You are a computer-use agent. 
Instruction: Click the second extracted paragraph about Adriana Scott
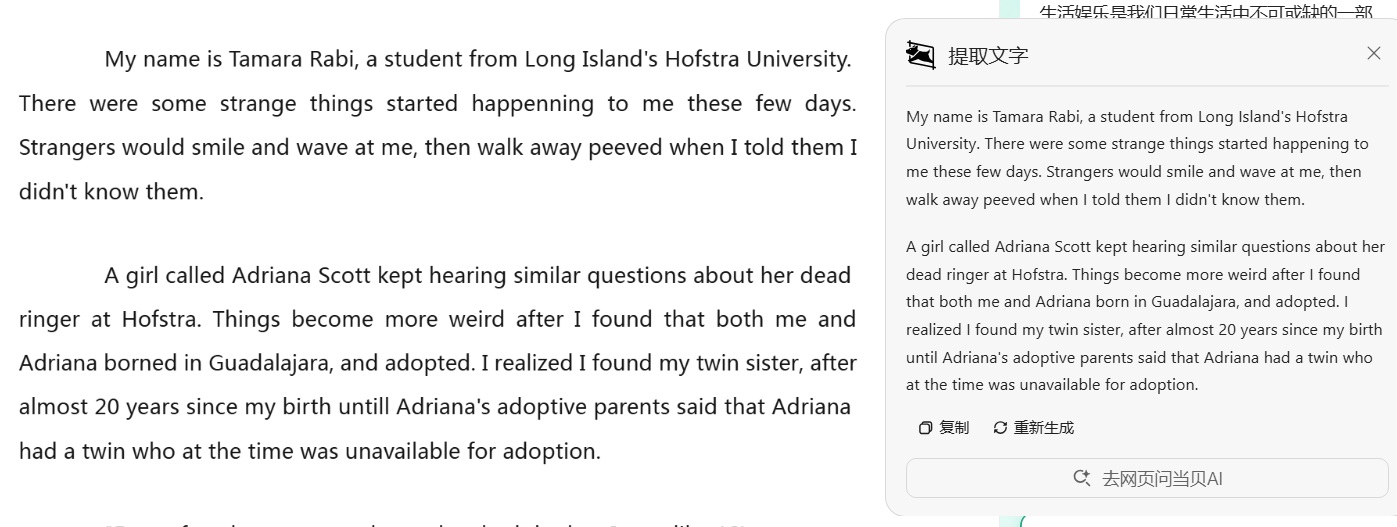coord(1145,315)
